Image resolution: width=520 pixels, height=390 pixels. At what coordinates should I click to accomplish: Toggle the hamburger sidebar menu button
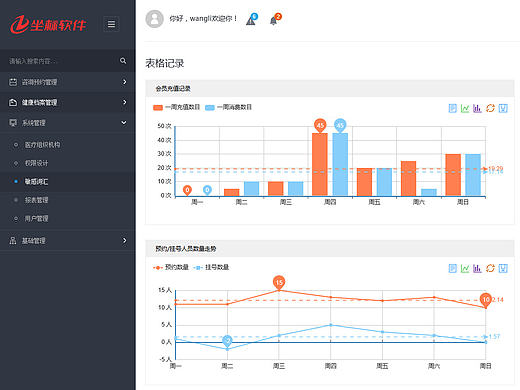click(111, 24)
